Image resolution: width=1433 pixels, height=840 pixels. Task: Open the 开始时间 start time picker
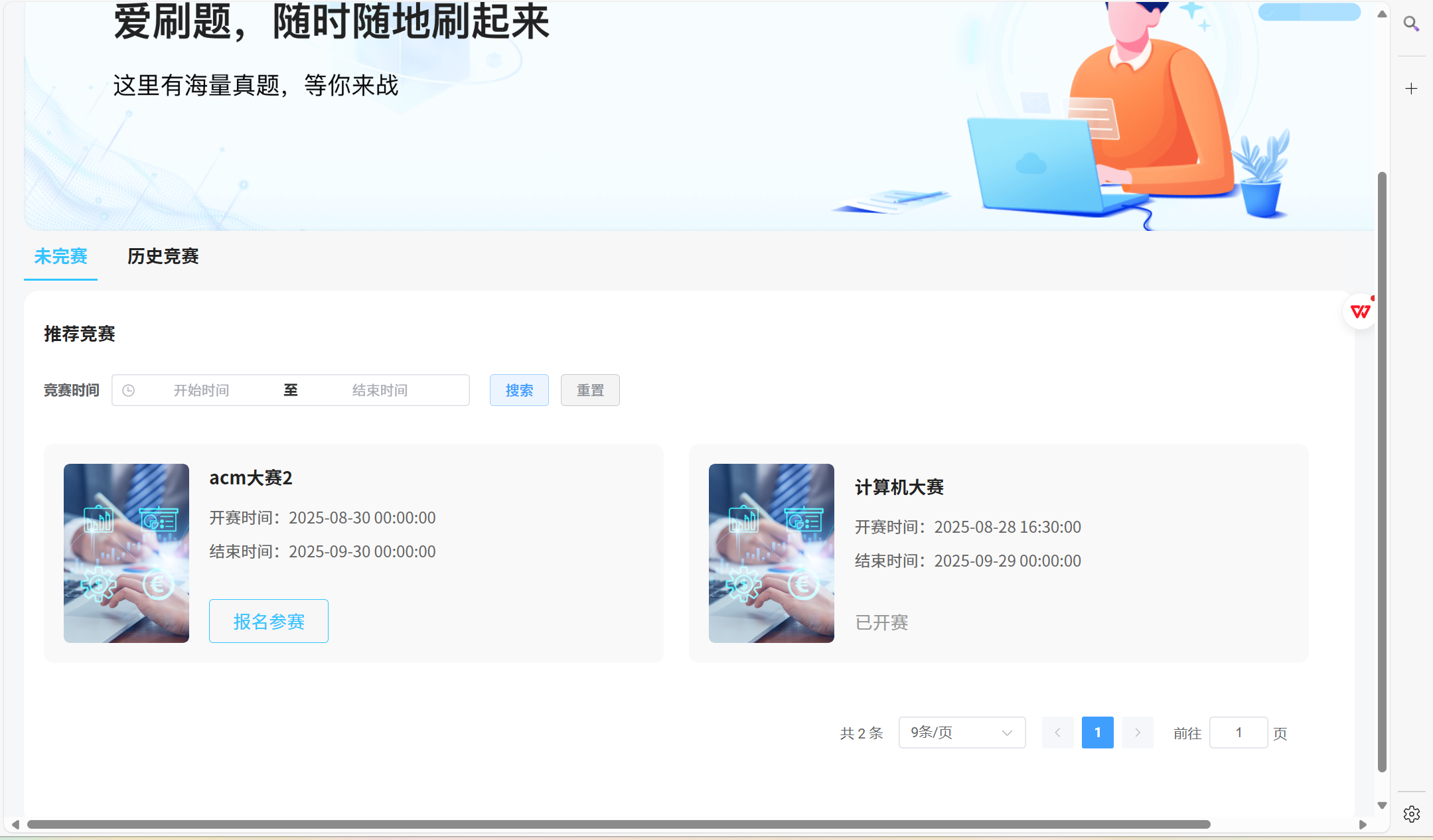pos(201,391)
